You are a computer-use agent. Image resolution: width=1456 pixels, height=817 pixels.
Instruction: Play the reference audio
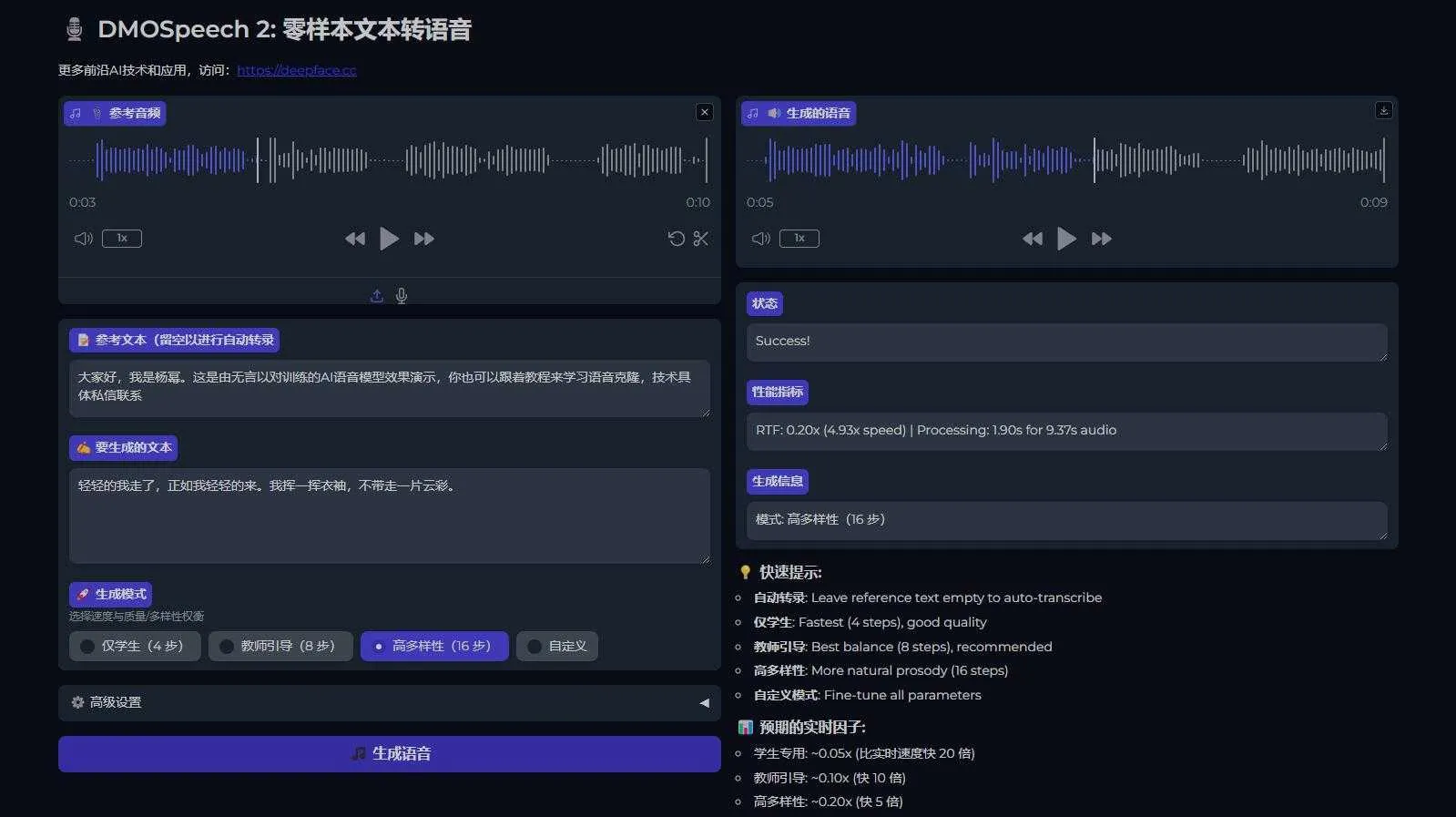click(389, 239)
